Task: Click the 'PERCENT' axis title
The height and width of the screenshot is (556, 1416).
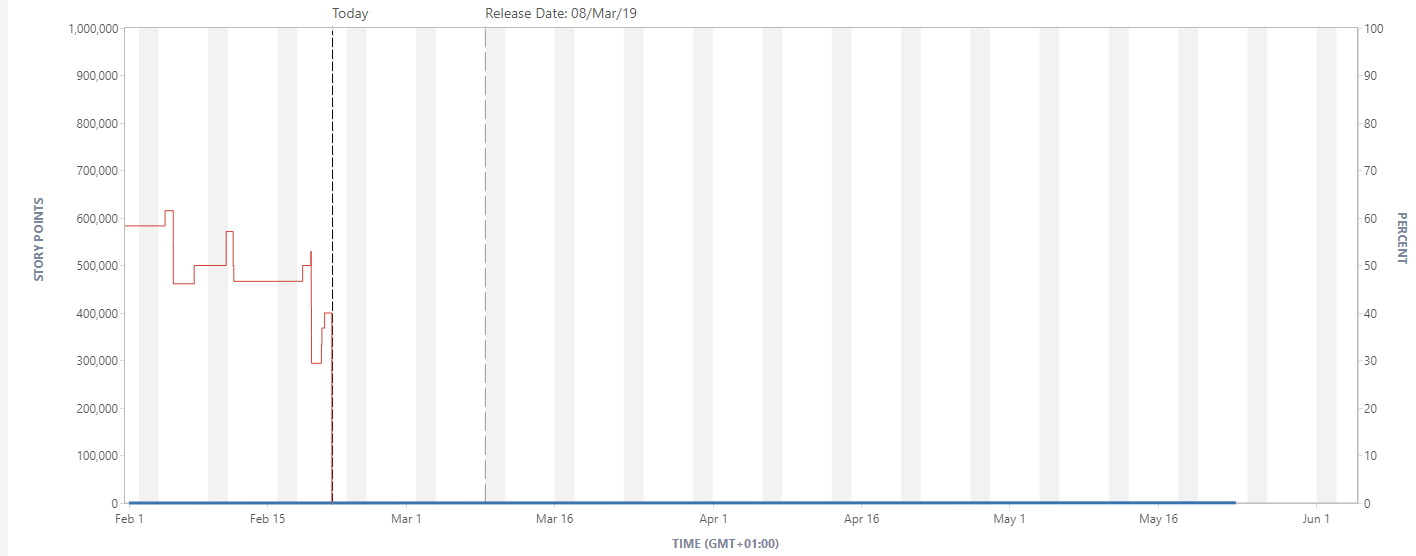Action: (1402, 238)
